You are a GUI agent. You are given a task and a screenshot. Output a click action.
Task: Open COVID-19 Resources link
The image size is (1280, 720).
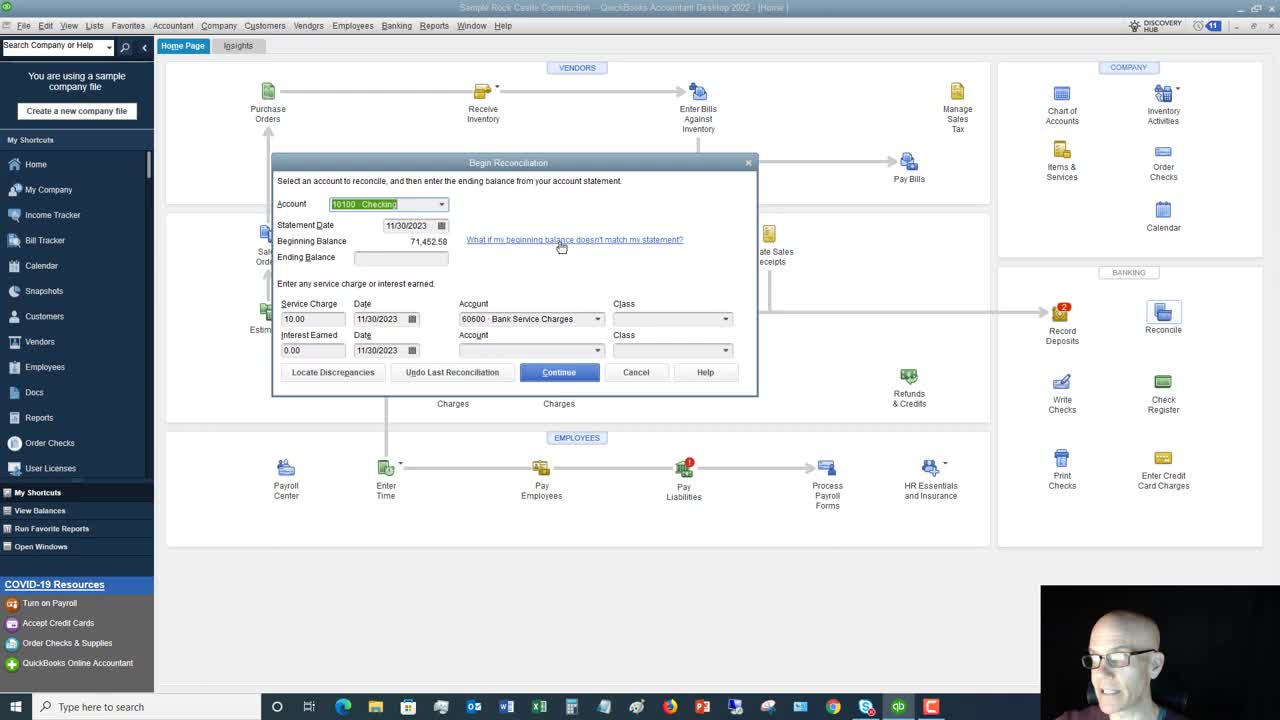54,585
